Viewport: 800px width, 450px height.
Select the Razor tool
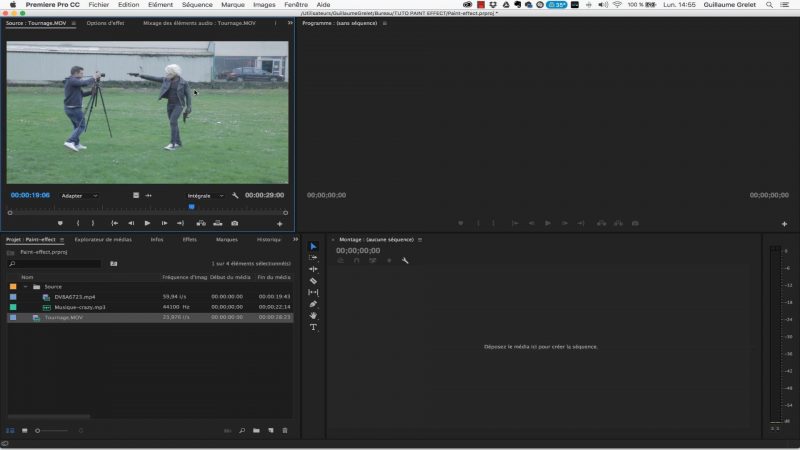(x=313, y=281)
